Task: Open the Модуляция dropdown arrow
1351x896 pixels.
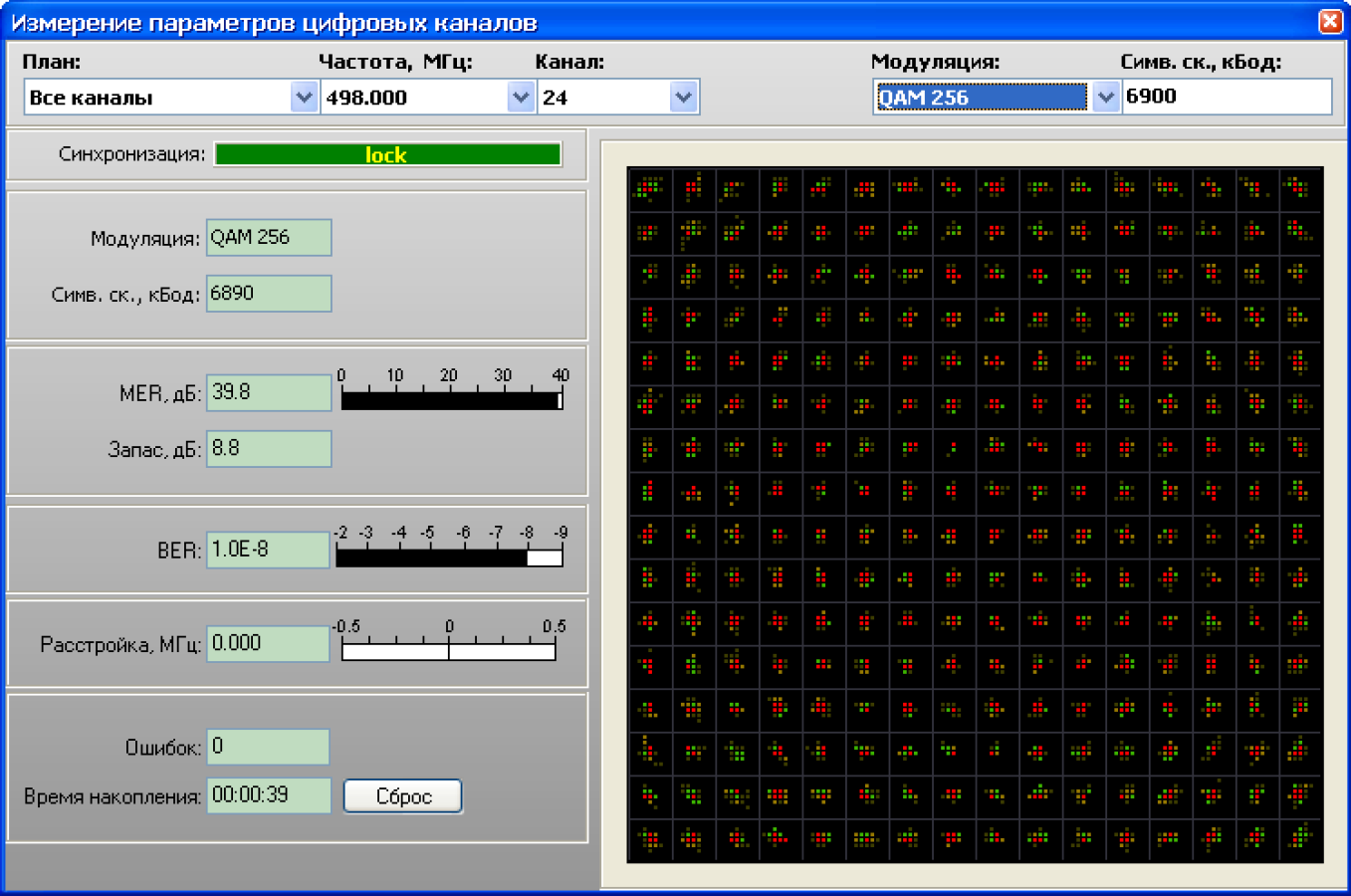Action: click(x=1105, y=98)
